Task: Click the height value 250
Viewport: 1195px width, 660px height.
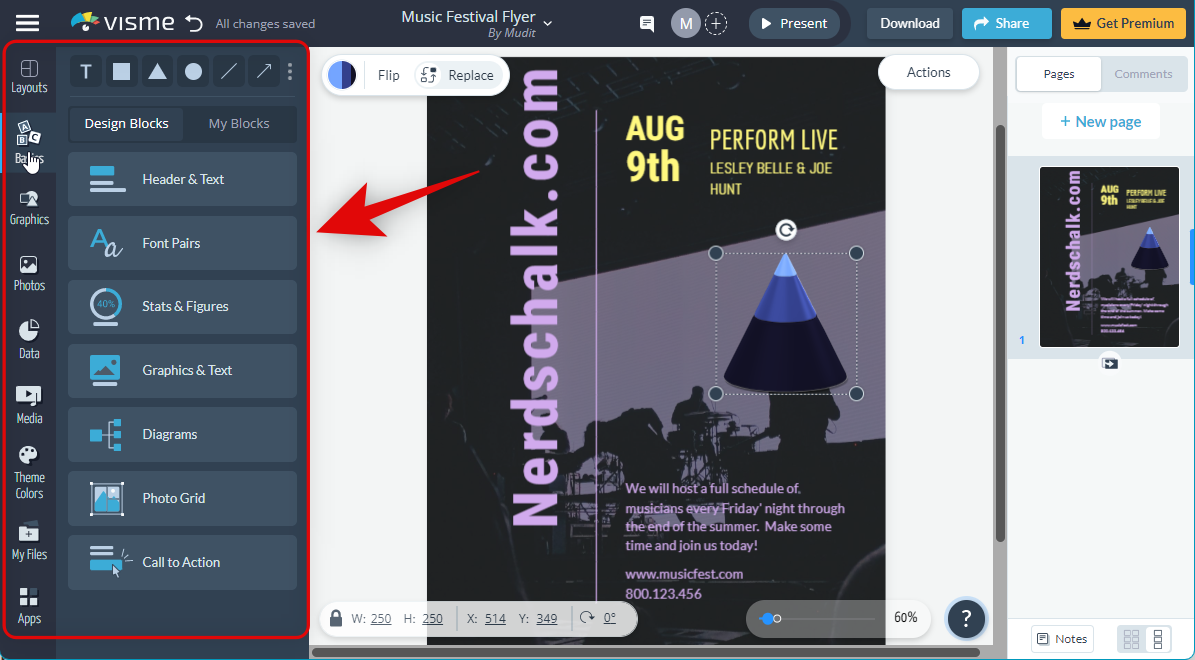Action: point(432,619)
